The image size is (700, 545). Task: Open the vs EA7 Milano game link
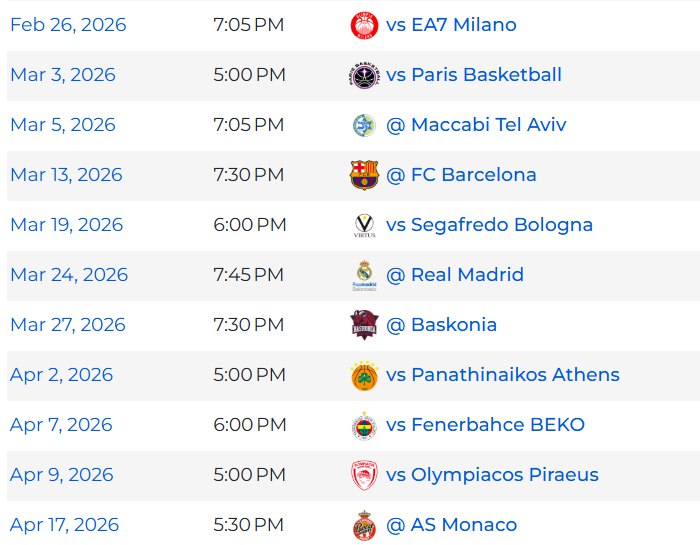451,25
